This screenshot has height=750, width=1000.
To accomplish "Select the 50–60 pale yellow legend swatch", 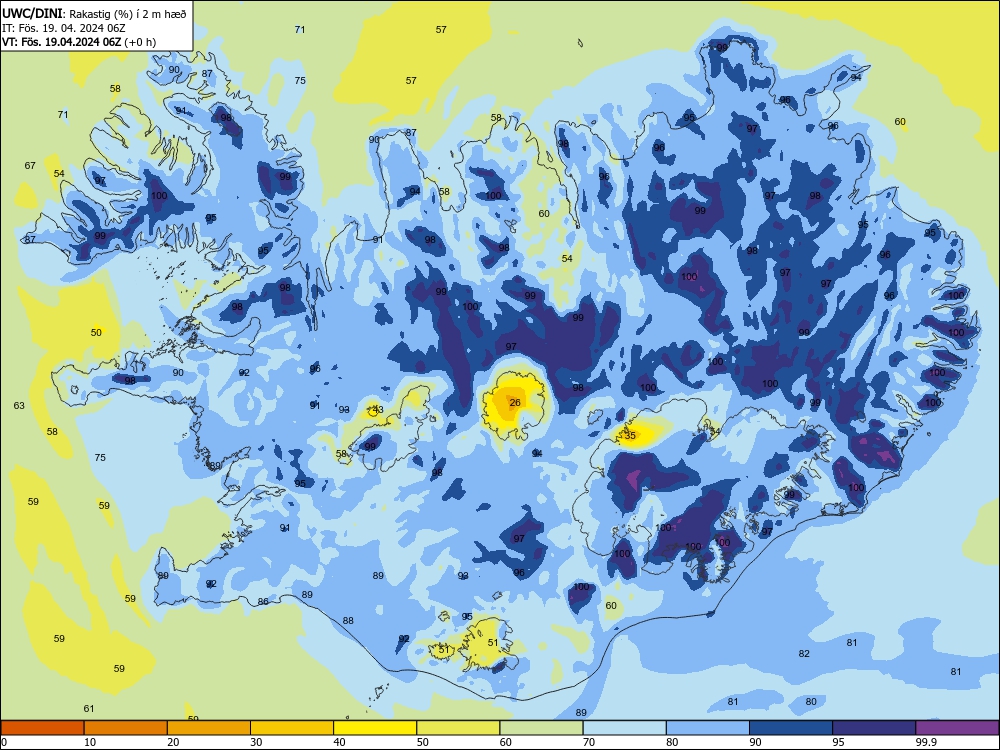I will point(458,728).
